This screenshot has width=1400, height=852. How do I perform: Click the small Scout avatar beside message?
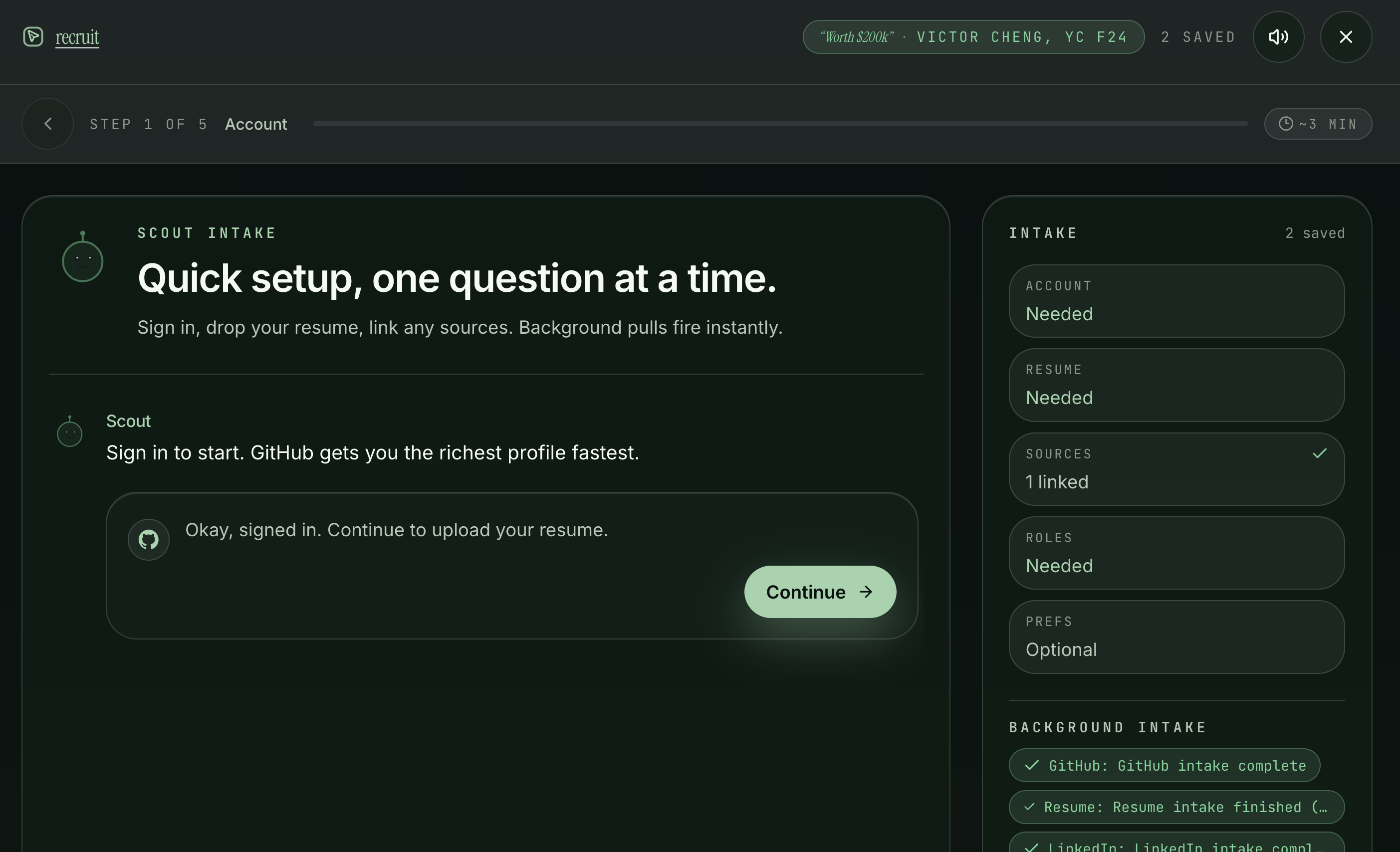click(69, 433)
